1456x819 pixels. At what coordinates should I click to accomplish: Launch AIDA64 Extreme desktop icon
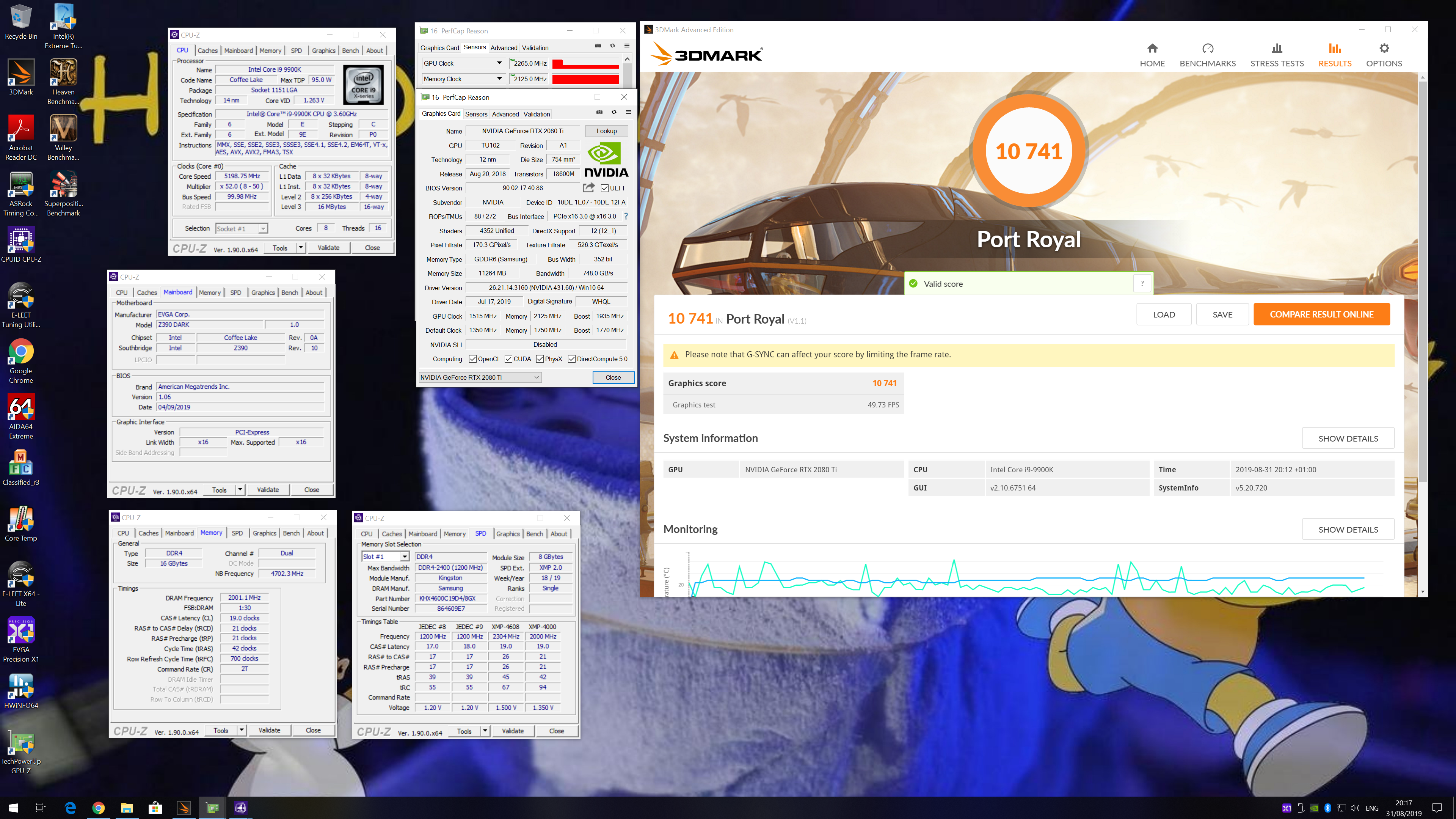(x=21, y=416)
